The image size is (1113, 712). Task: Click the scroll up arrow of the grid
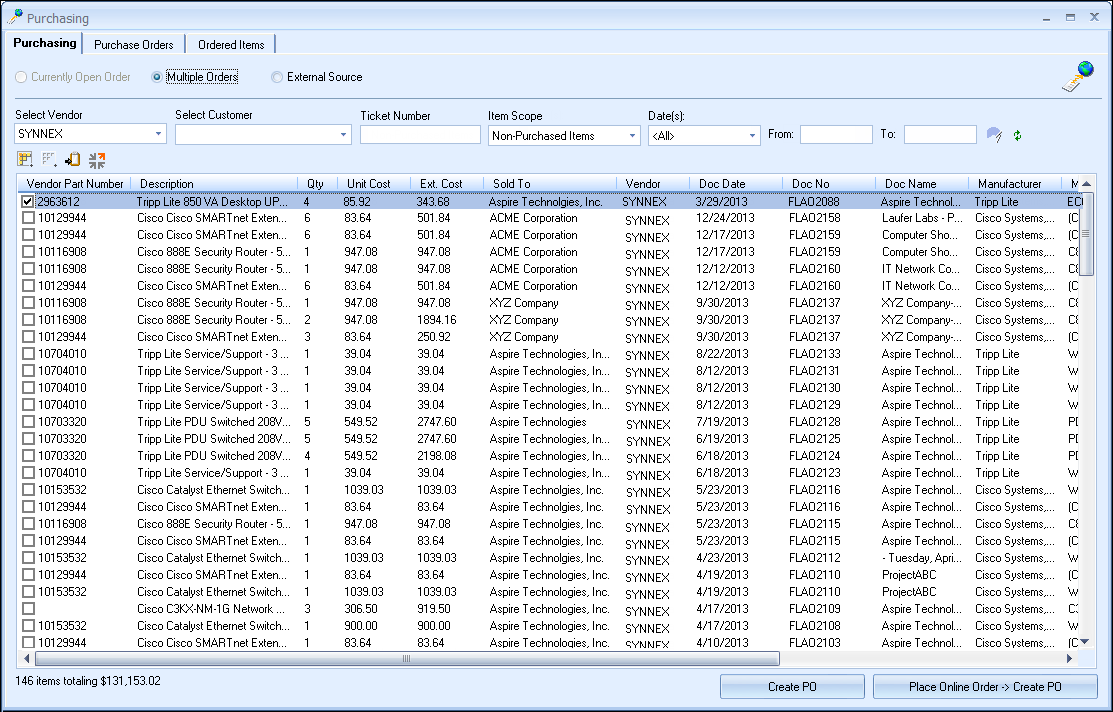click(x=1085, y=184)
